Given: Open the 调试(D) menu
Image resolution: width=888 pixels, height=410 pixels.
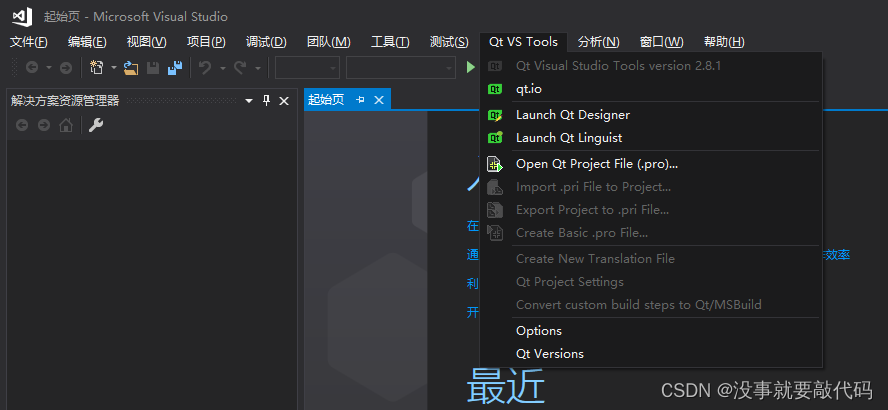Looking at the screenshot, I should coord(266,42).
